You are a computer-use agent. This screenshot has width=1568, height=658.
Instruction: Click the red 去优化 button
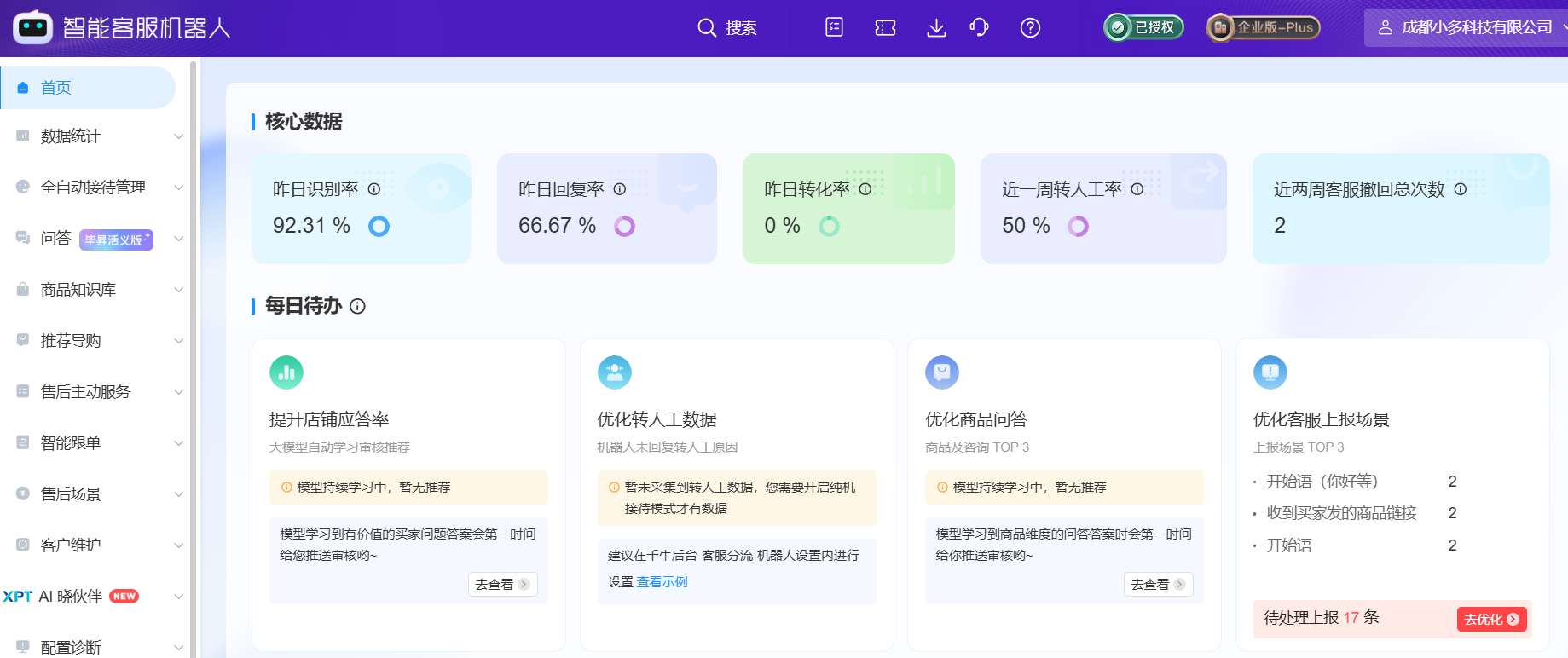(1492, 619)
